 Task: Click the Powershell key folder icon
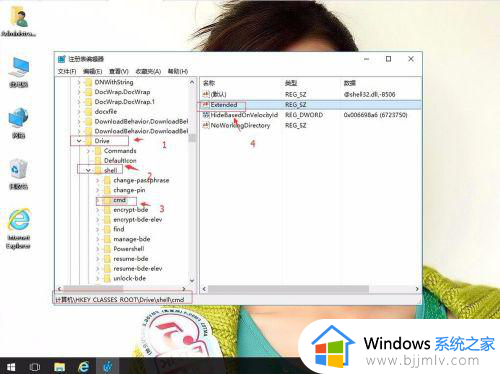pyautogui.click(x=107, y=249)
